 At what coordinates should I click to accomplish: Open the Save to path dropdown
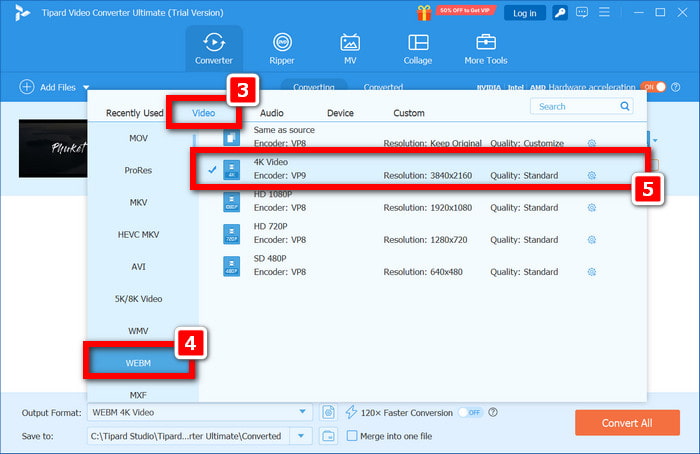coord(301,436)
